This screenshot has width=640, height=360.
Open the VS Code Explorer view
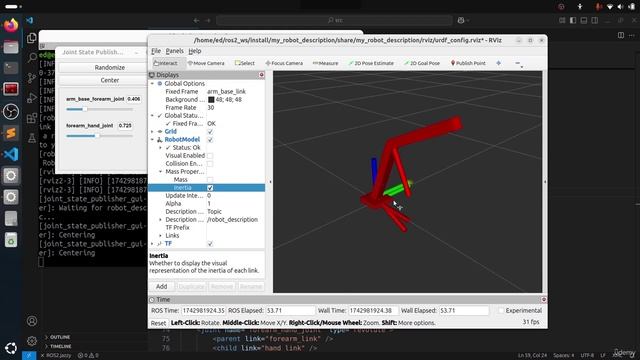coord(32,38)
